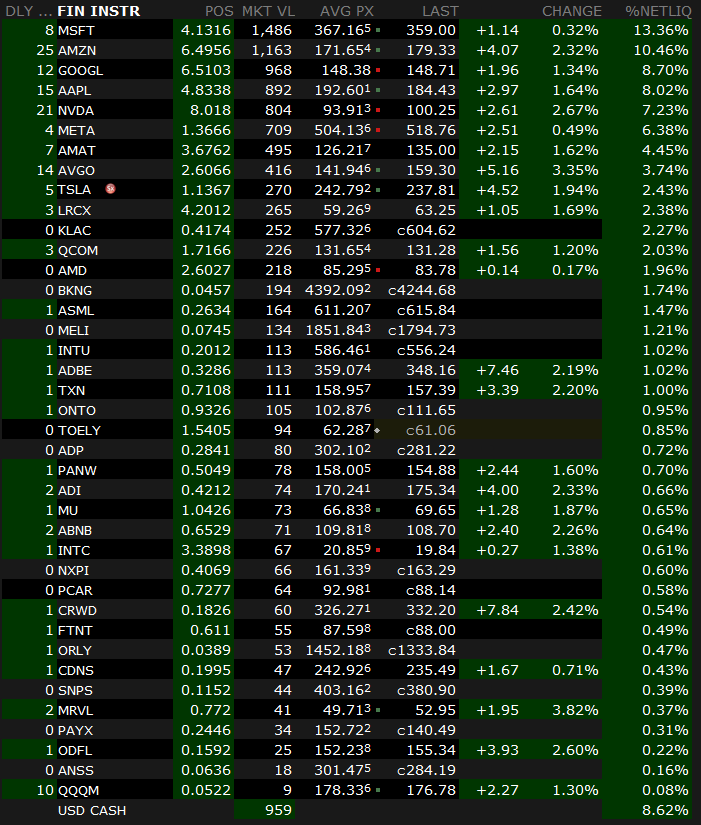Select the AMAT ticker
Screen dimensions: 701x825
pos(76,150)
